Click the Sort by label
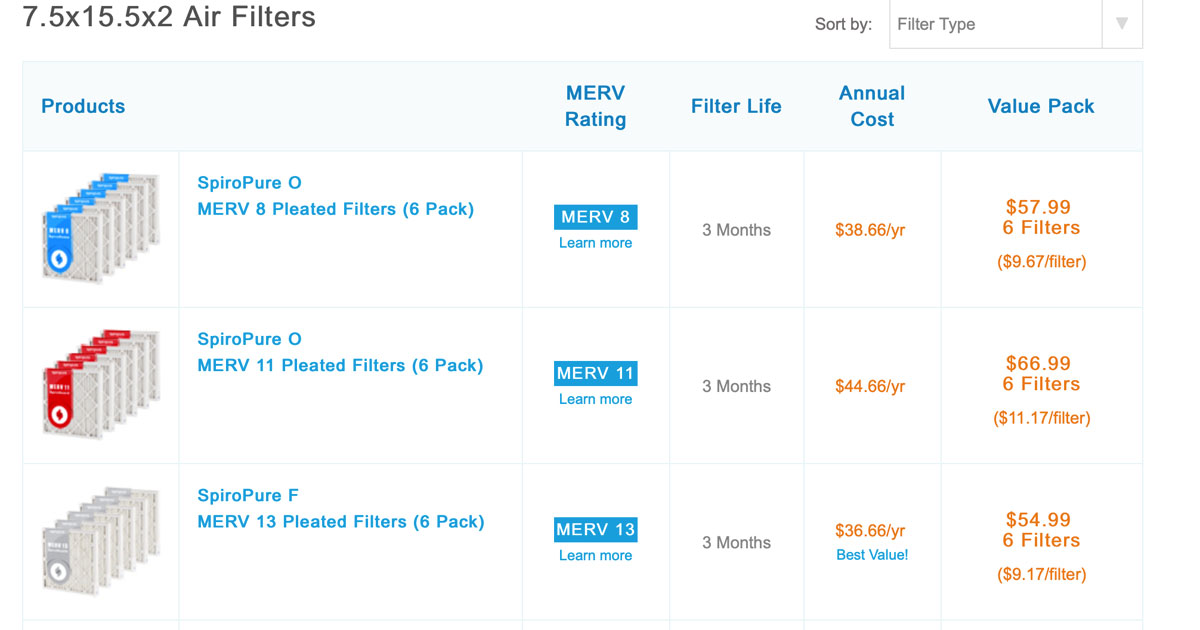Screen dimensions: 1200x630 click(843, 24)
